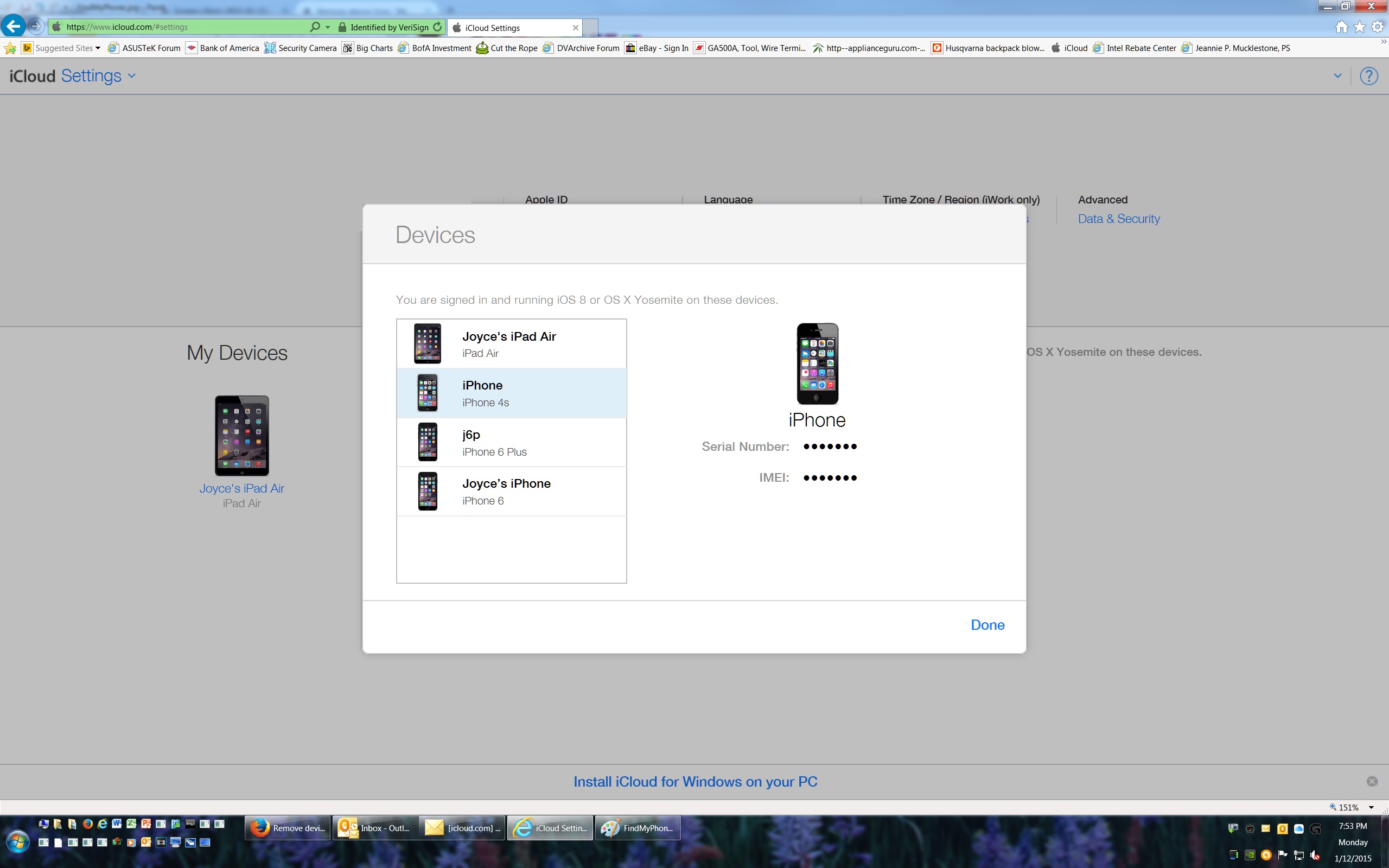Viewport: 1389px width, 868px height.
Task: Click the Firefox Remove devi... taskbar button
Action: (288, 828)
